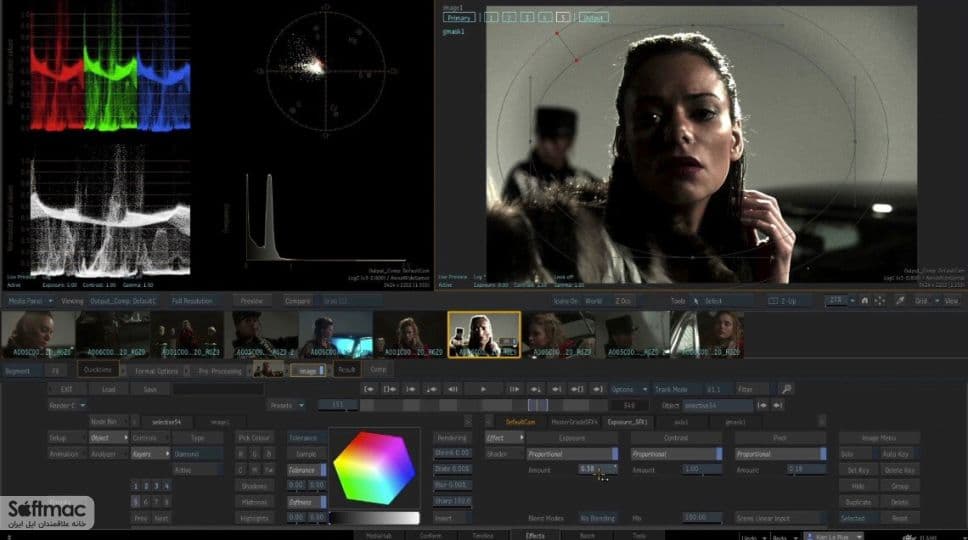Select layer number 5 in the number grid

click(136, 502)
